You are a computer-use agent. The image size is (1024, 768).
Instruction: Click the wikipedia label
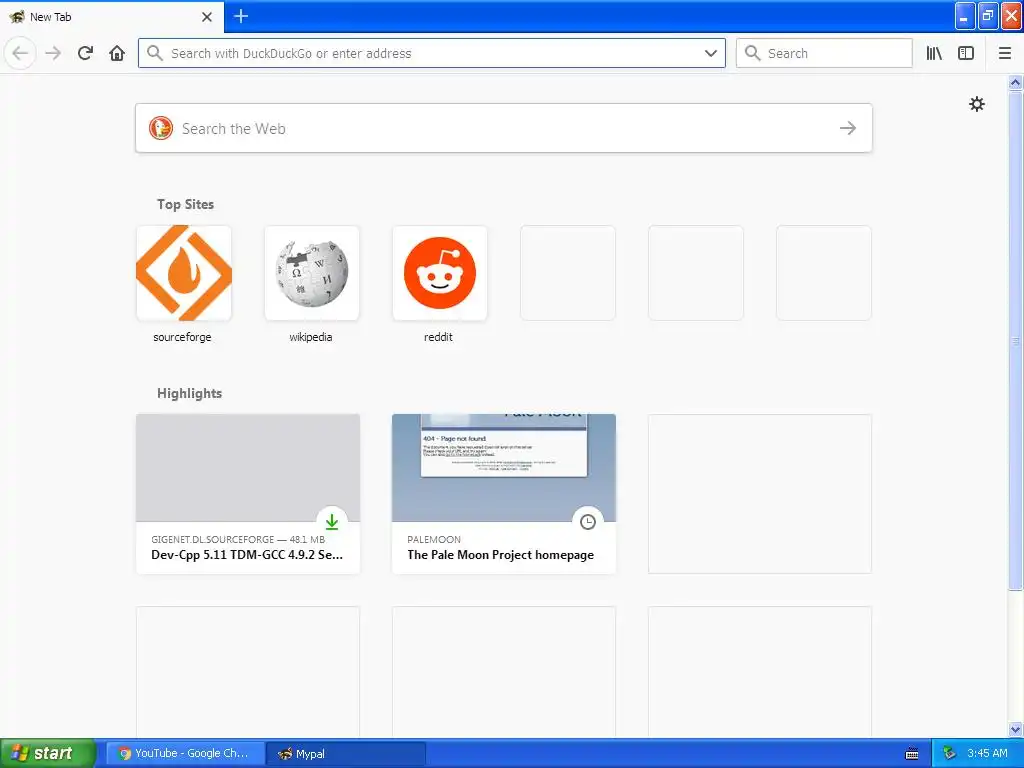pyautogui.click(x=311, y=337)
